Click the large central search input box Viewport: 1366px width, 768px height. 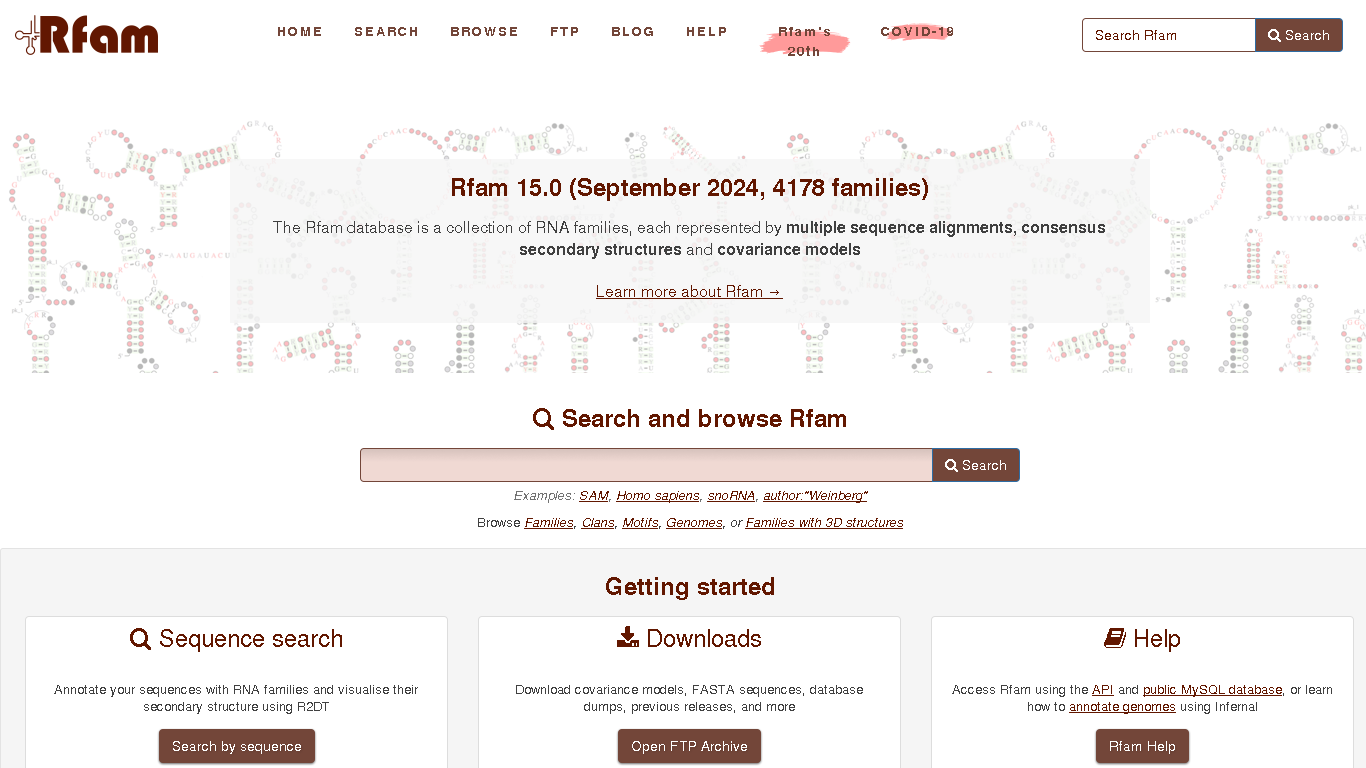pos(646,465)
